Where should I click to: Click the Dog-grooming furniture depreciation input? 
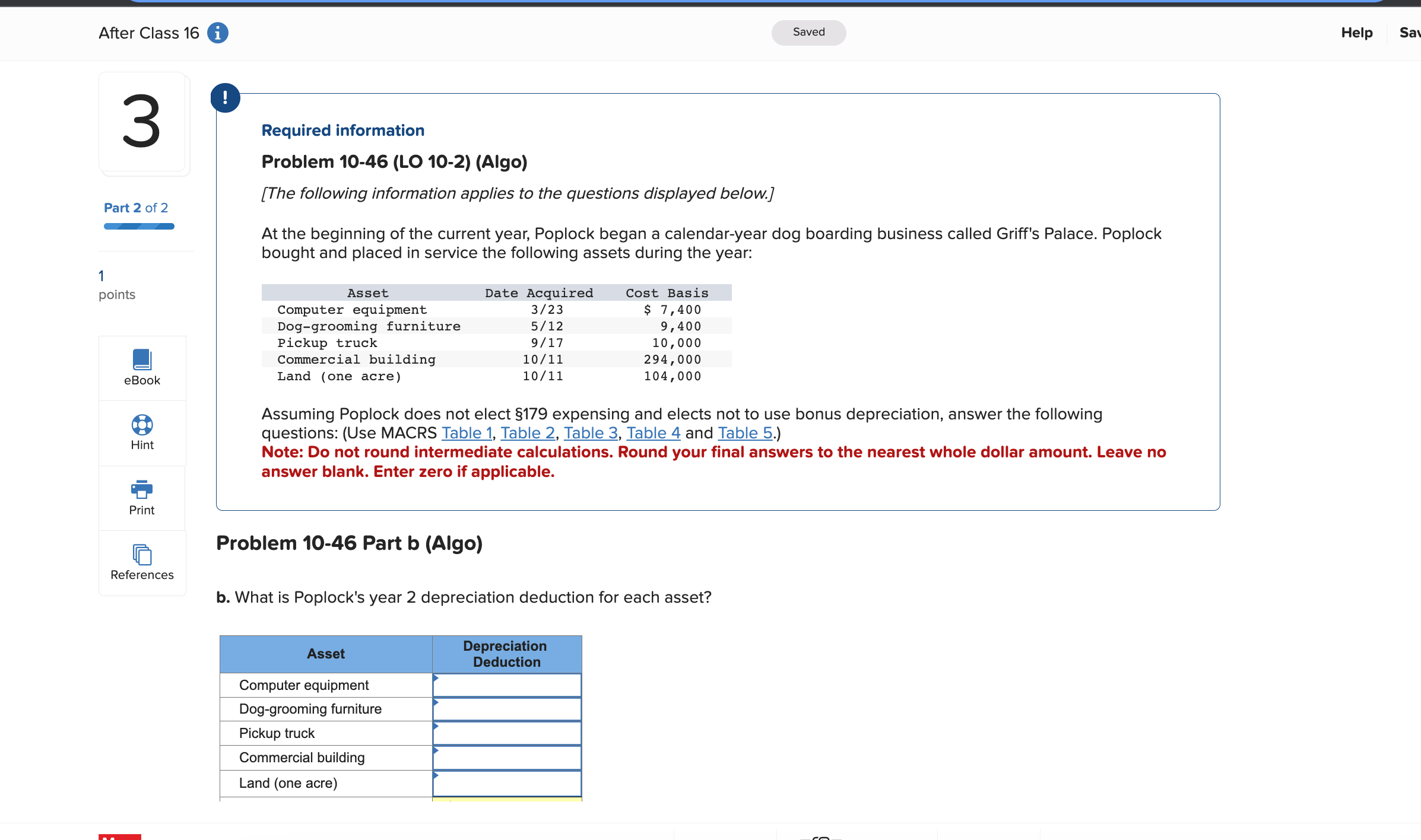pyautogui.click(x=507, y=709)
